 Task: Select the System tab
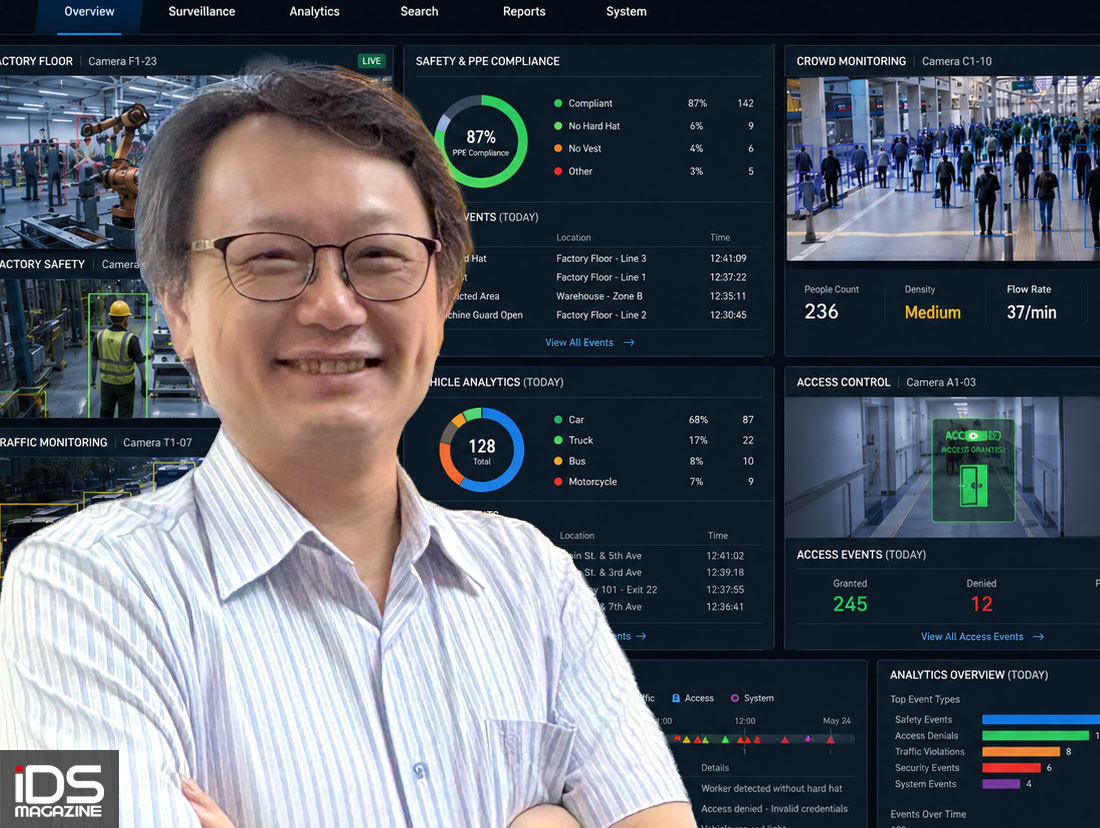pyautogui.click(x=626, y=12)
